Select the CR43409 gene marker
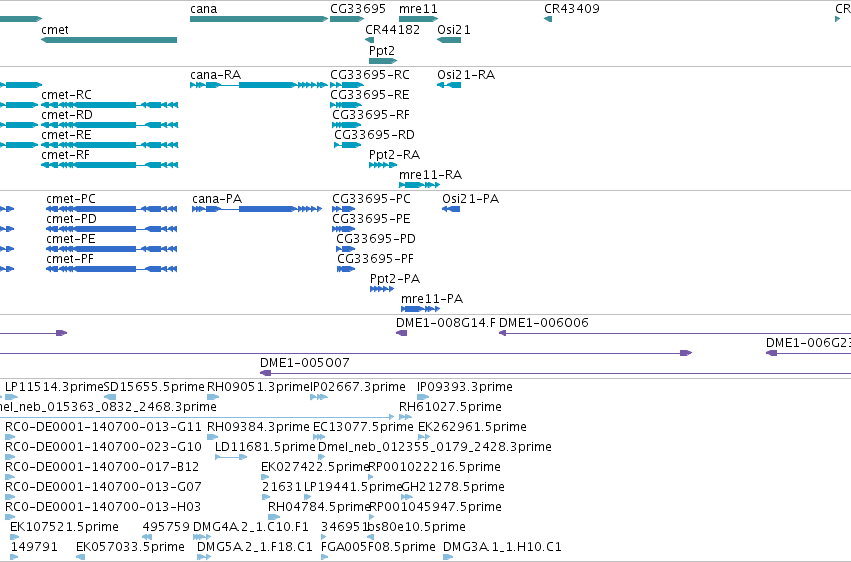Screen dimensions: 851x562 point(548,19)
